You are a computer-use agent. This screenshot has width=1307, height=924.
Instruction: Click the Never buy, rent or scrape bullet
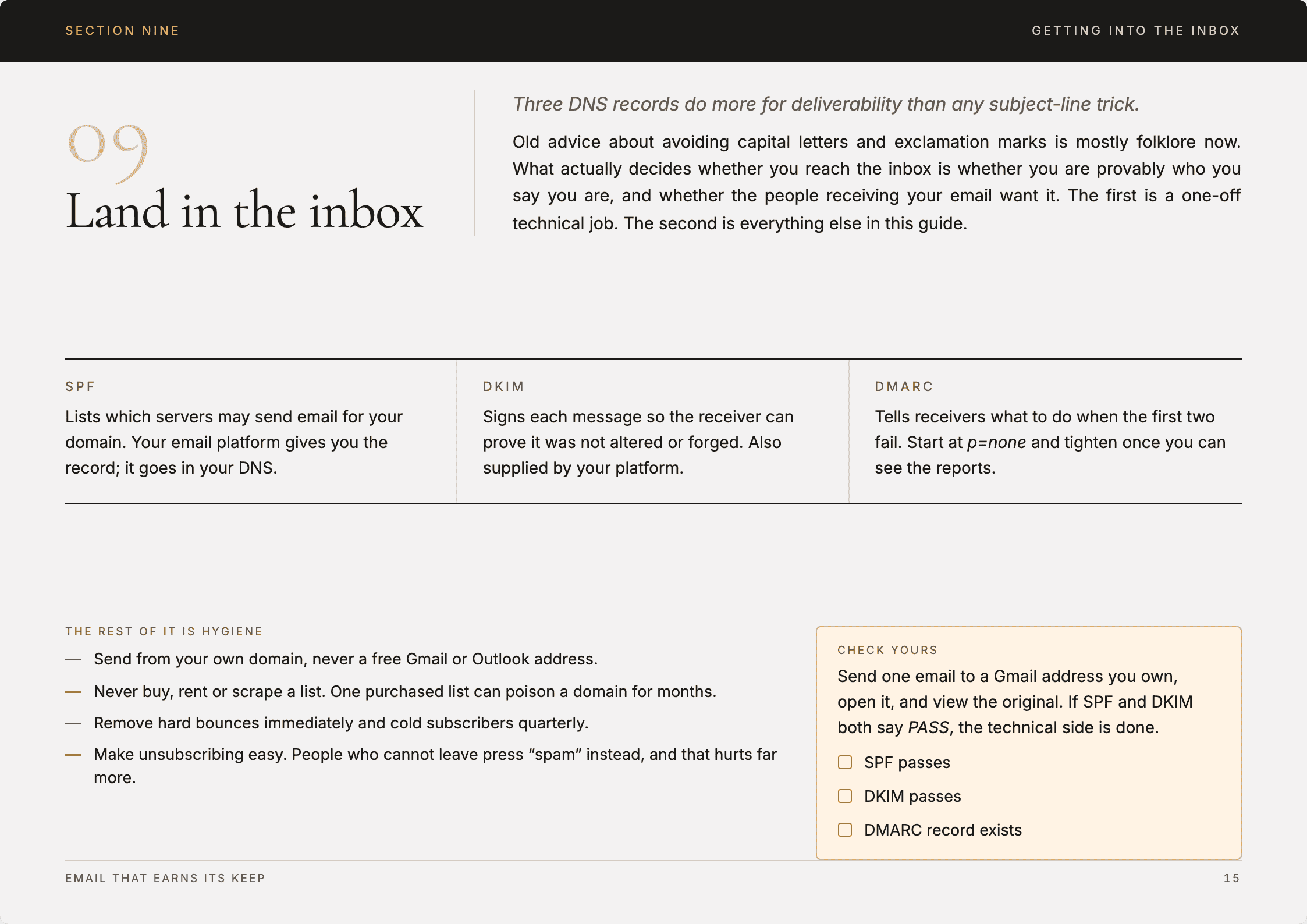point(405,691)
